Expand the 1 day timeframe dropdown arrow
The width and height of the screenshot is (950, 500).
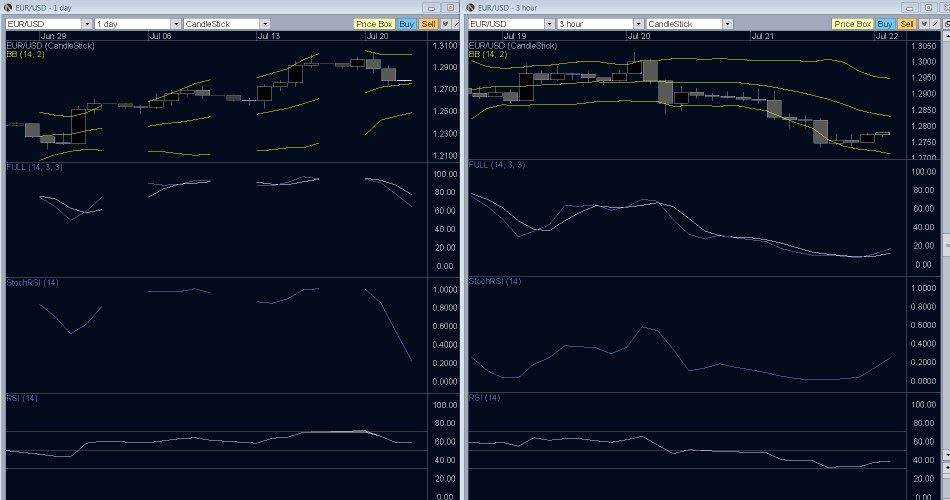[176, 24]
